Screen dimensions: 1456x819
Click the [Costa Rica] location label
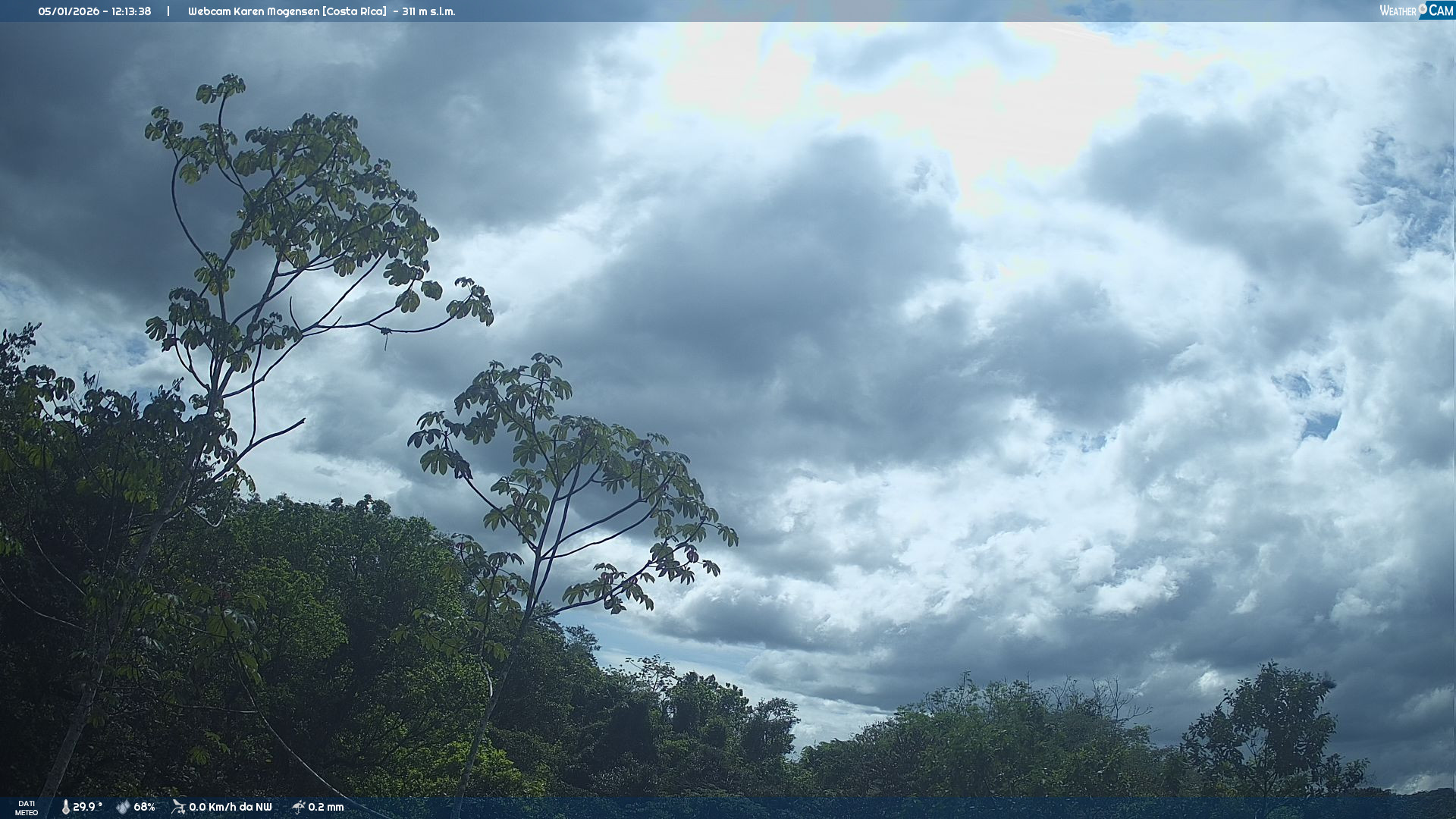(354, 11)
